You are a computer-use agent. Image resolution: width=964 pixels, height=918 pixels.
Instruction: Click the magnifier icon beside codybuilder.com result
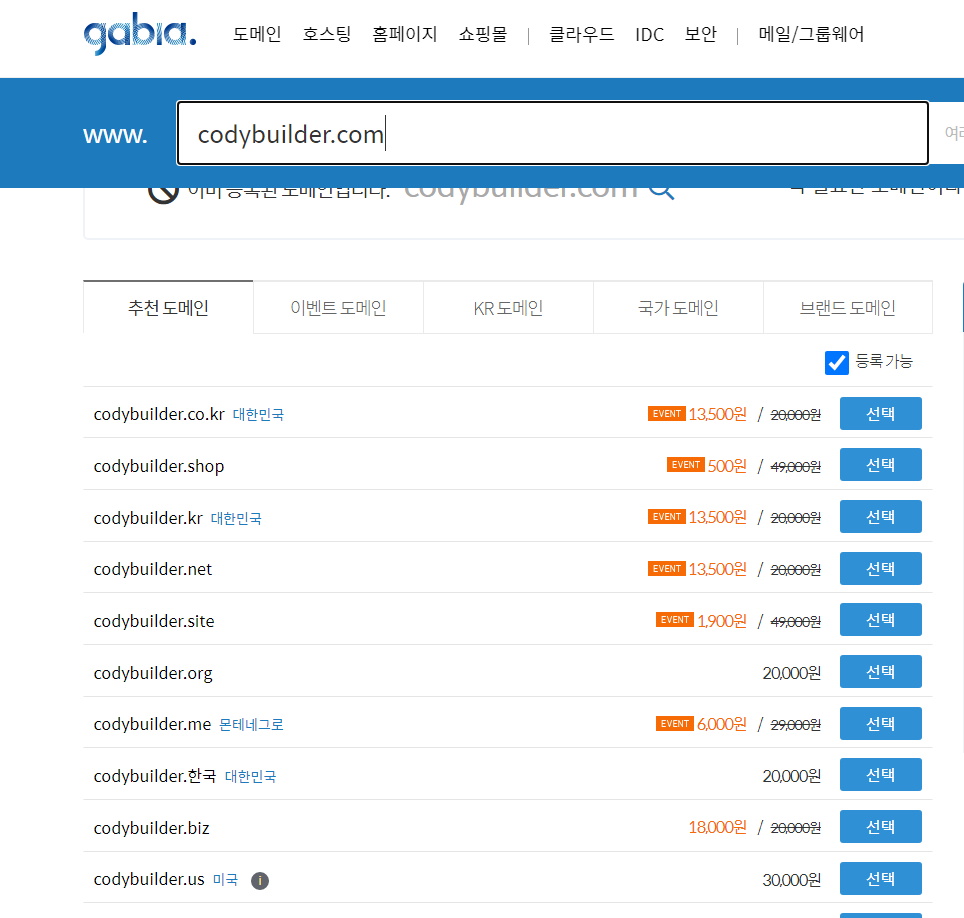(x=662, y=192)
